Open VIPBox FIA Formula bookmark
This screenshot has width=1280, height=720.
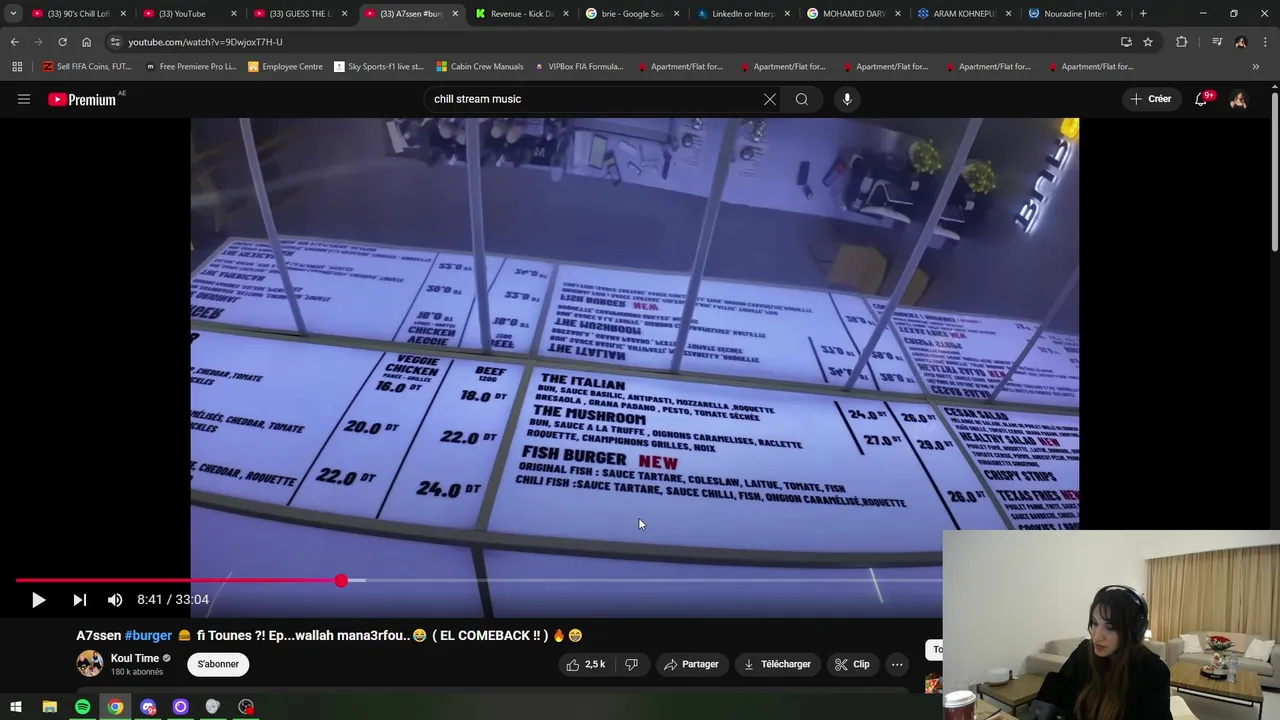(x=578, y=66)
